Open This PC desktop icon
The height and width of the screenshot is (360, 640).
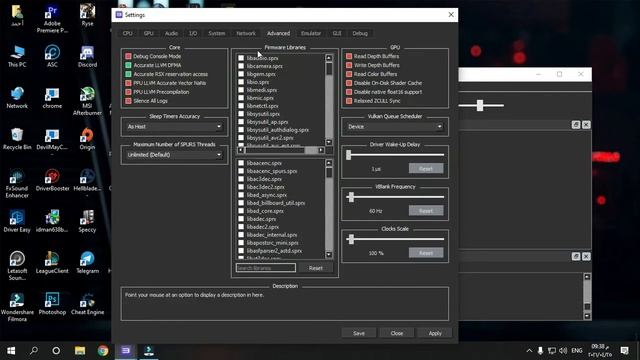coord(17,56)
